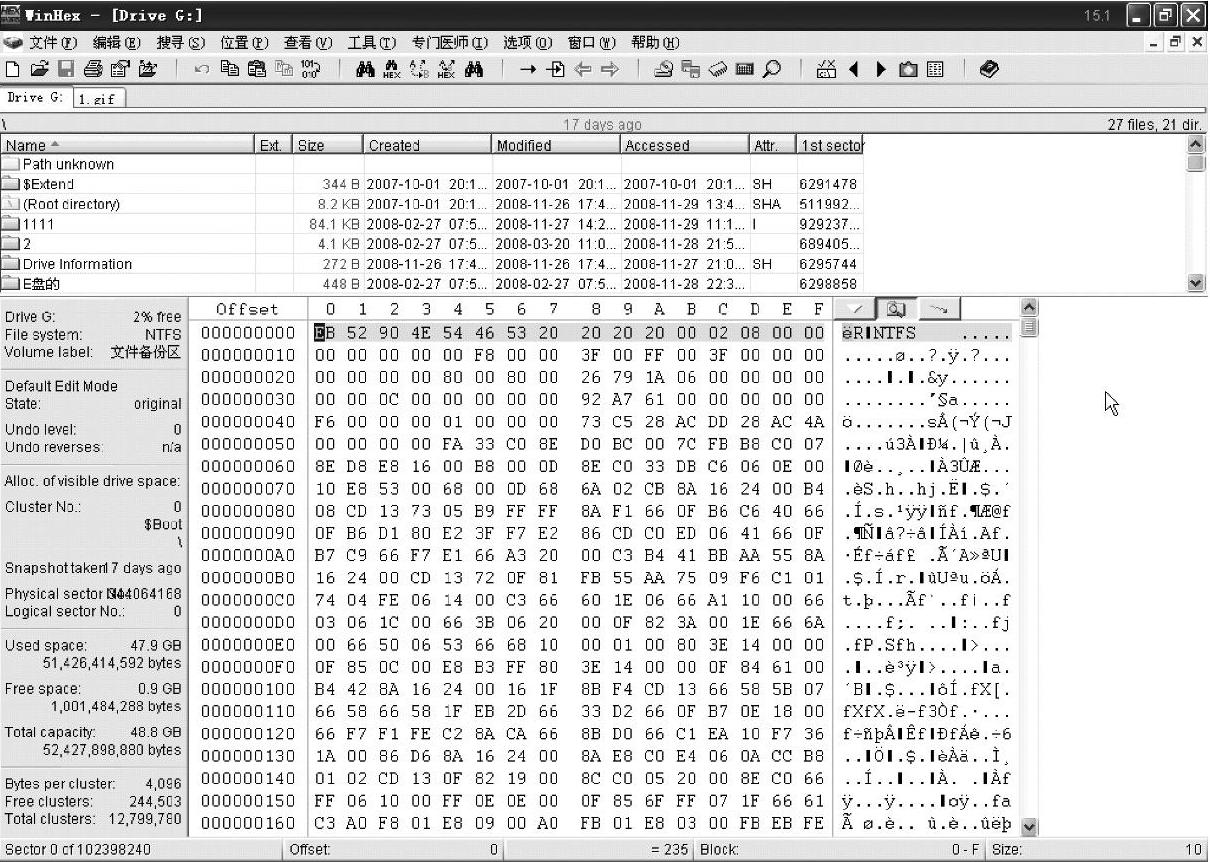The image size is (1210, 862).
Task: Click the hex view scroll up arrow
Action: pyautogui.click(x=1029, y=307)
